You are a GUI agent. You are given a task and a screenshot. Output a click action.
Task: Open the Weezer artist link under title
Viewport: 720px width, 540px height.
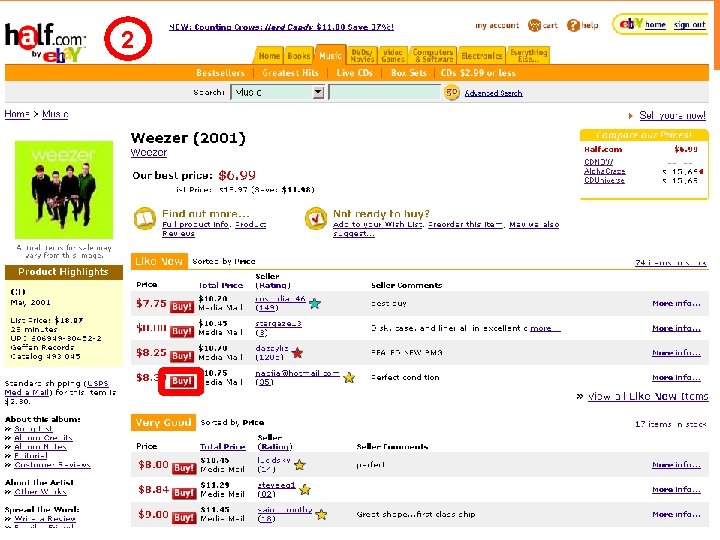149,152
